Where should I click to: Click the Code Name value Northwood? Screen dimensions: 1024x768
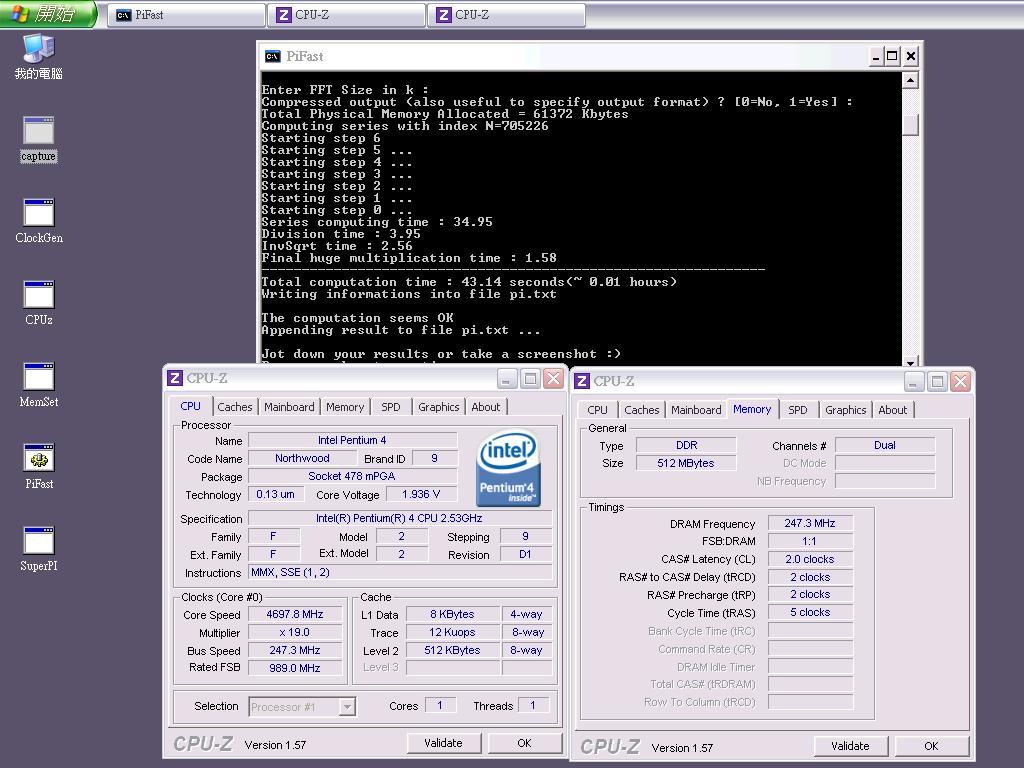pyautogui.click(x=302, y=458)
